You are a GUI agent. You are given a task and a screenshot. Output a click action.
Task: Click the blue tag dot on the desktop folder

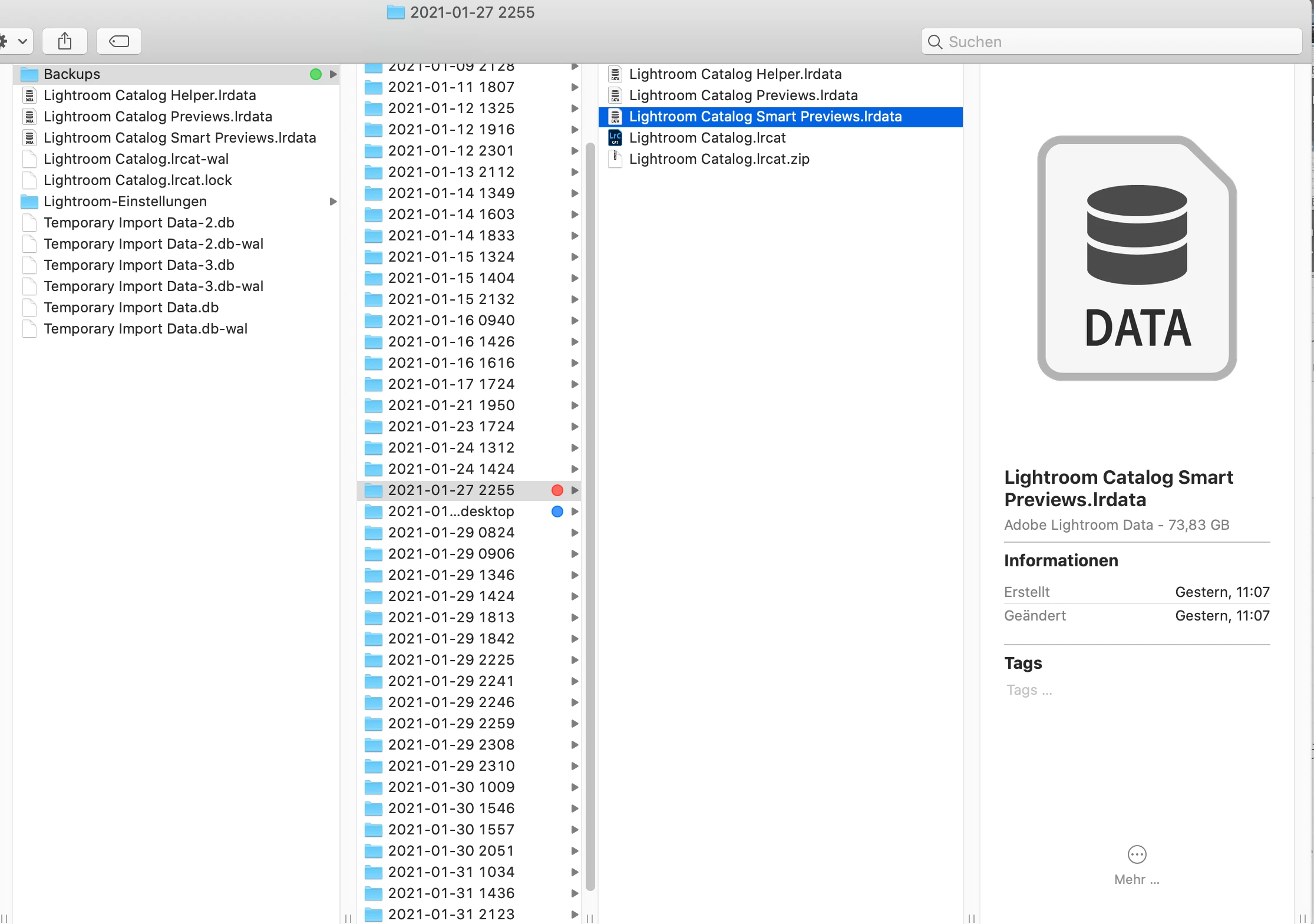pos(557,511)
